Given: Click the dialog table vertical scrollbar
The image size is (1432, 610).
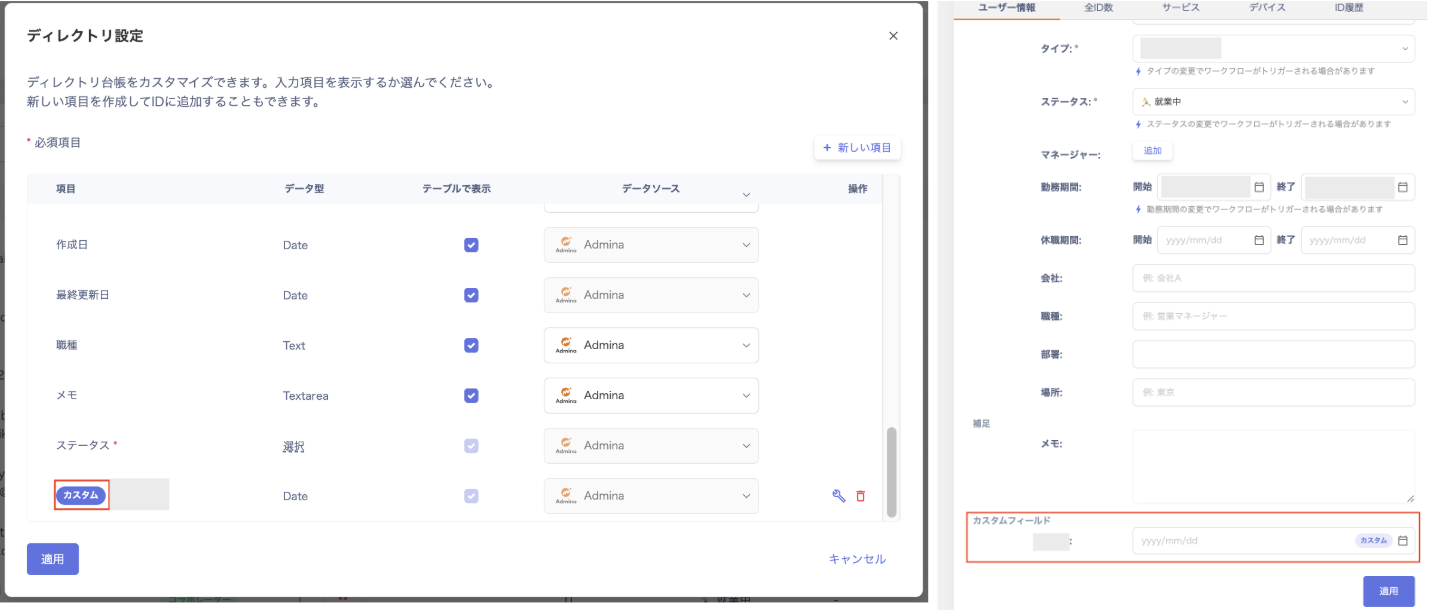Looking at the screenshot, I should click(892, 470).
